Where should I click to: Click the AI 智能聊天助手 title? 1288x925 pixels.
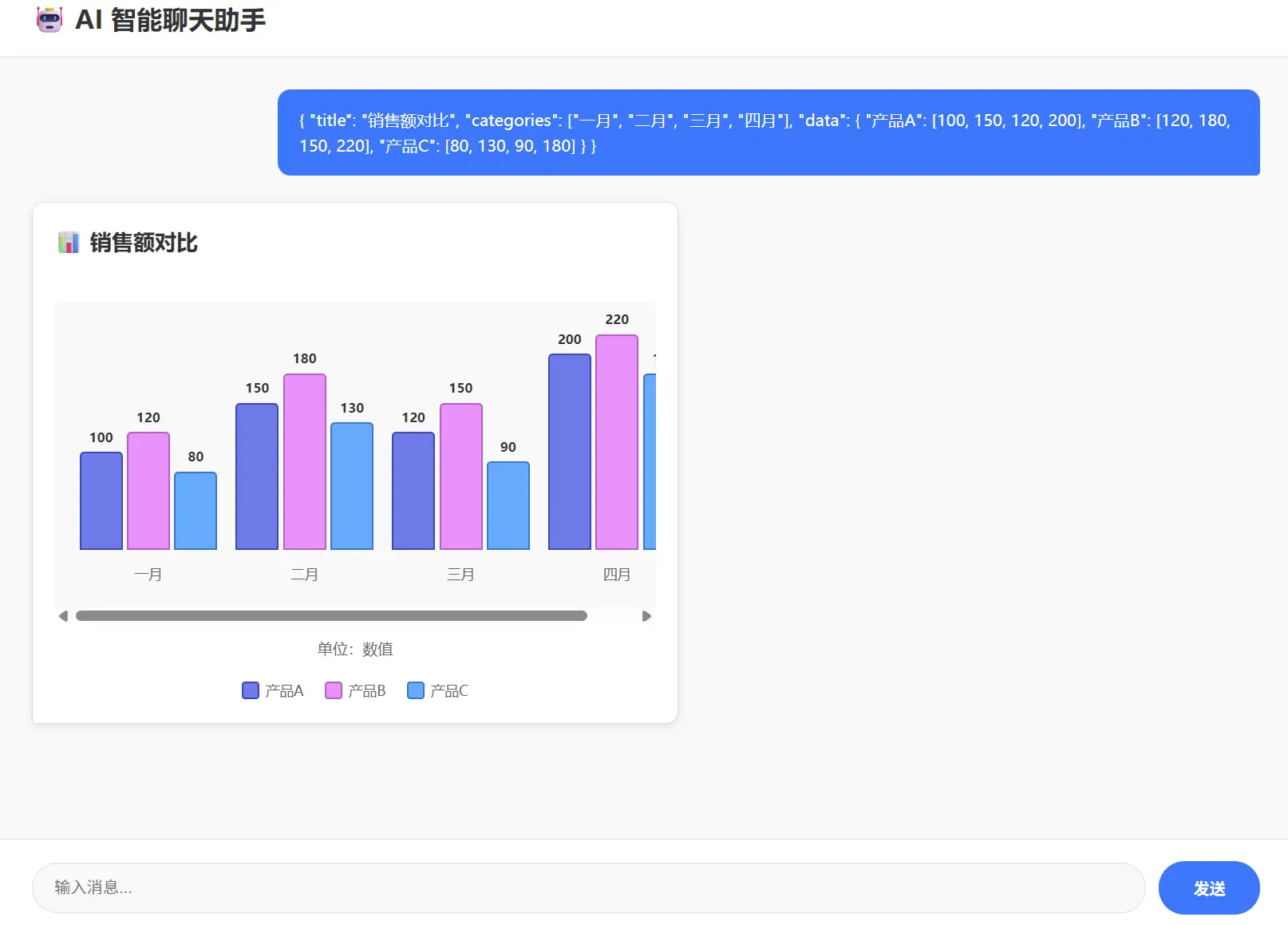click(x=170, y=20)
